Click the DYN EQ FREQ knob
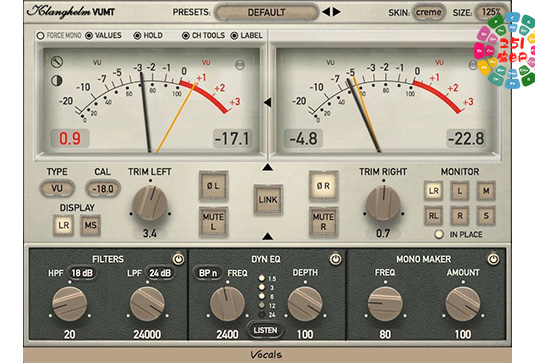535x363 pixels. point(227,304)
